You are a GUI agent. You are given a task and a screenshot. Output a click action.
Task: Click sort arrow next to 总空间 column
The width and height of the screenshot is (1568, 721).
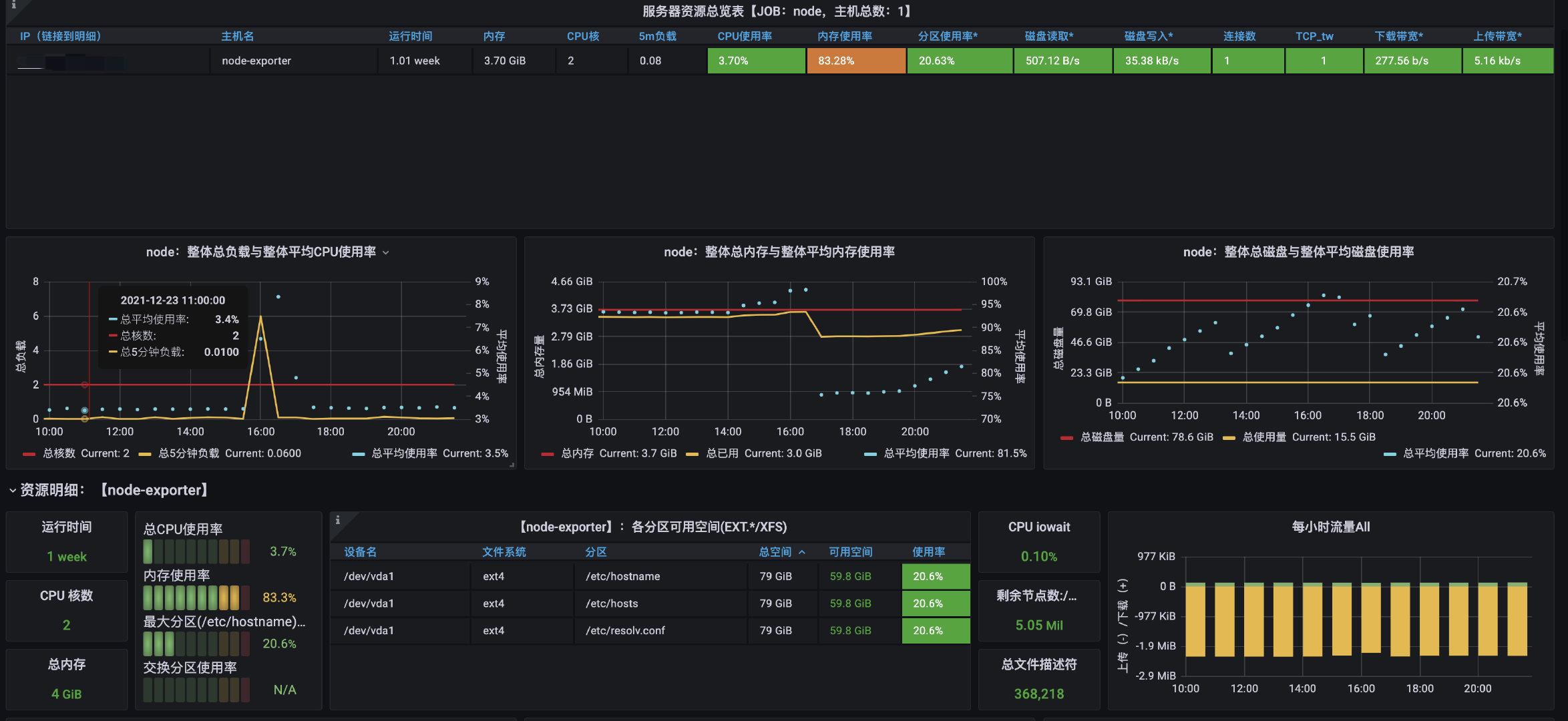click(802, 552)
